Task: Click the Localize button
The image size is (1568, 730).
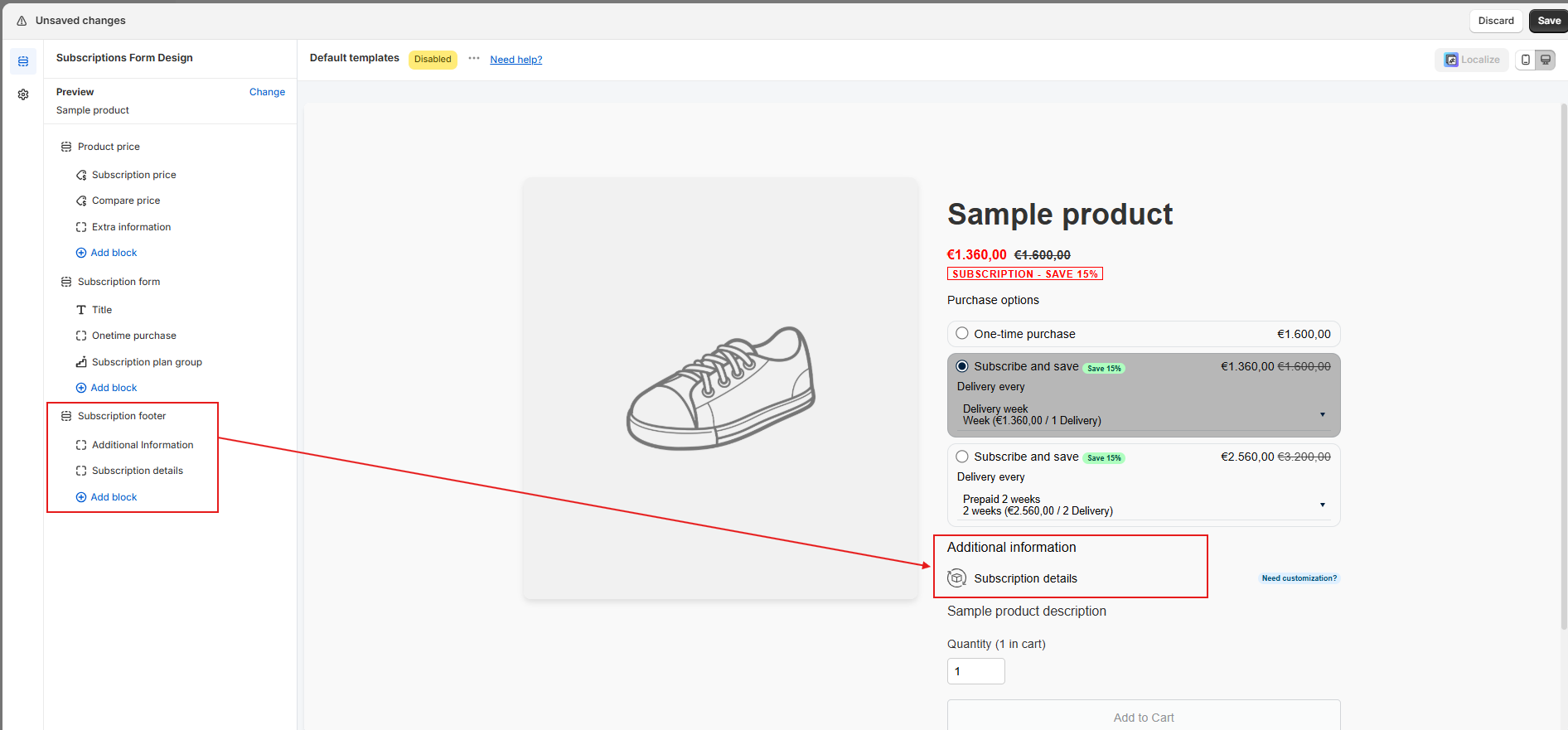Action: coord(1472,60)
